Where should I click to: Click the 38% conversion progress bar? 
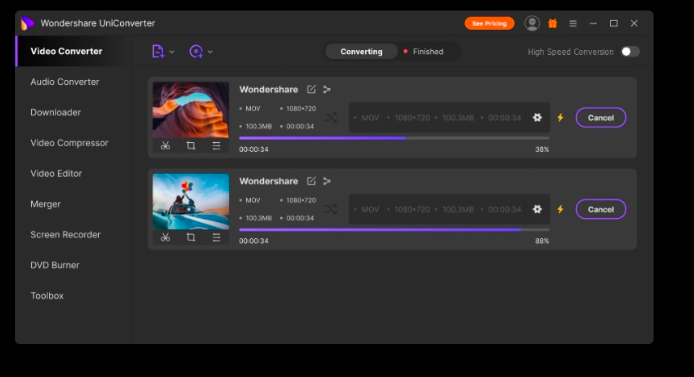394,138
